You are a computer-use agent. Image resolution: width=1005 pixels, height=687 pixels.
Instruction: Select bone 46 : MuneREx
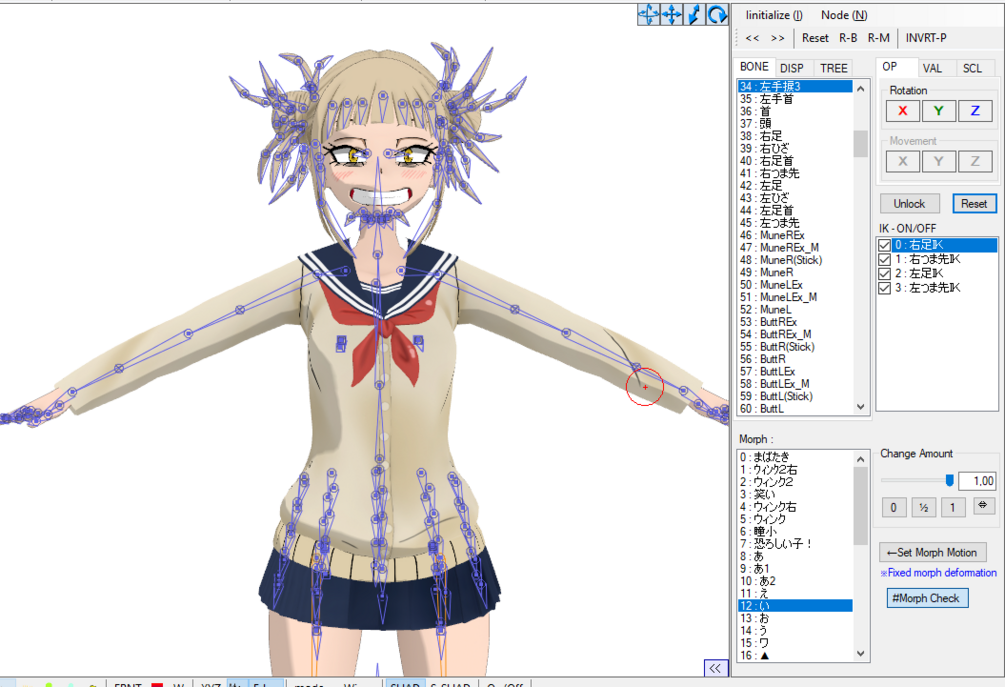[x=795, y=235]
